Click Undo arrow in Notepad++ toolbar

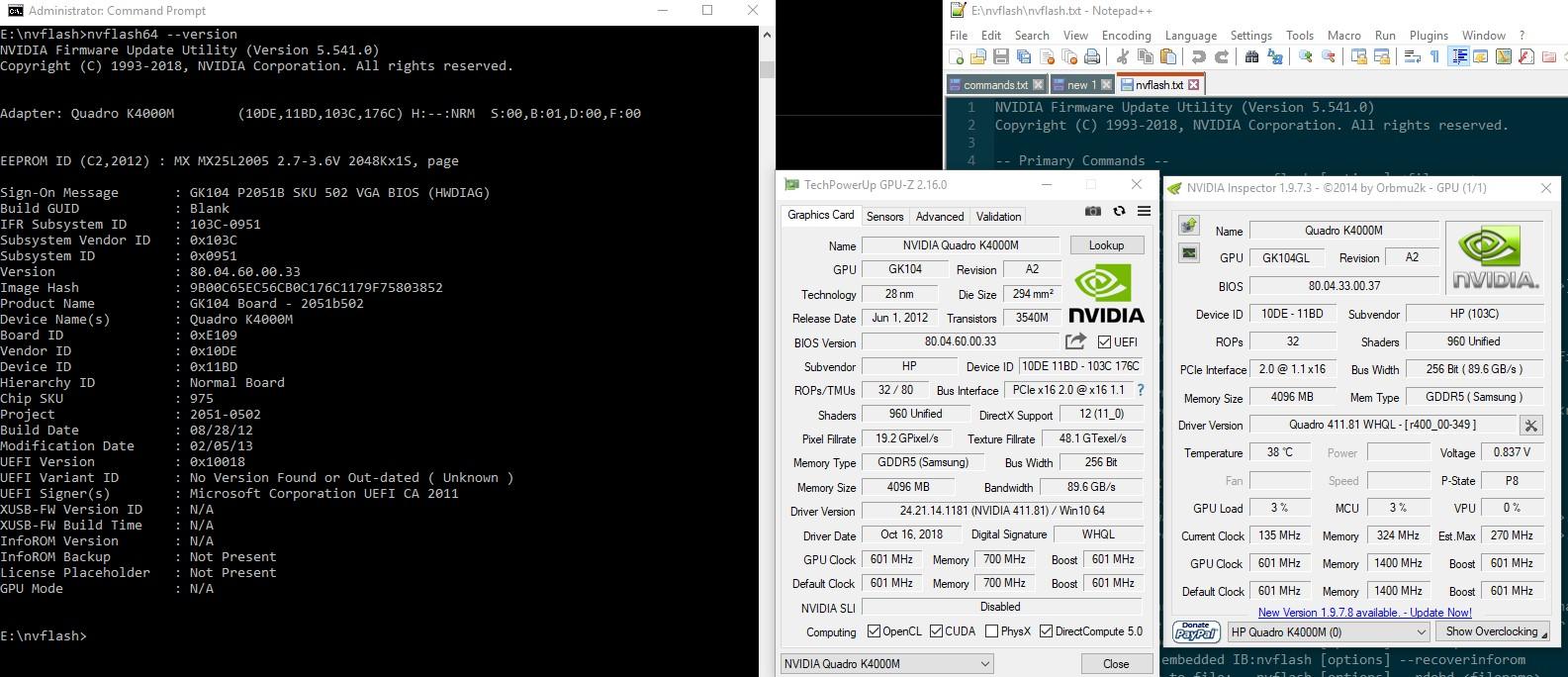(1199, 57)
